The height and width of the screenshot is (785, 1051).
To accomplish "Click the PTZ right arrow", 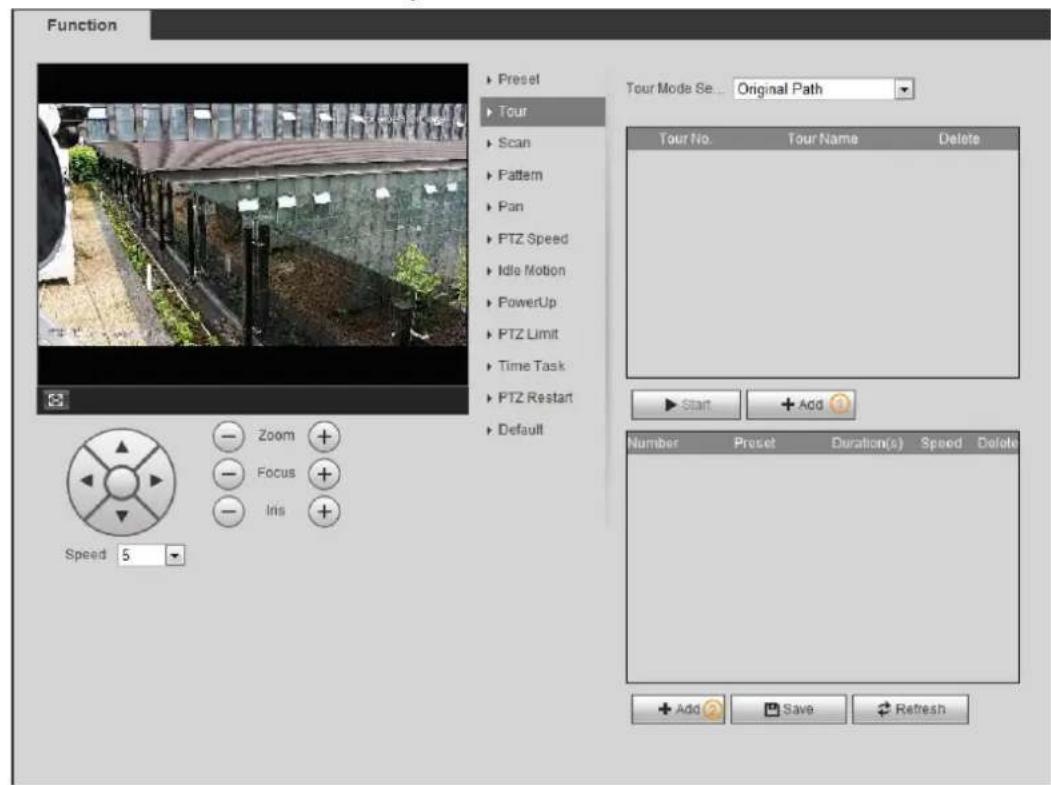I will (156, 481).
